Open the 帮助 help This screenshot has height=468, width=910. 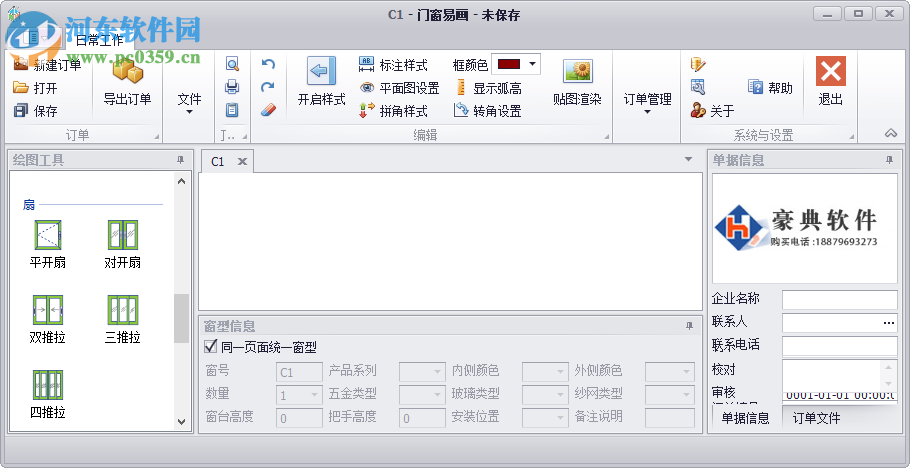770,88
